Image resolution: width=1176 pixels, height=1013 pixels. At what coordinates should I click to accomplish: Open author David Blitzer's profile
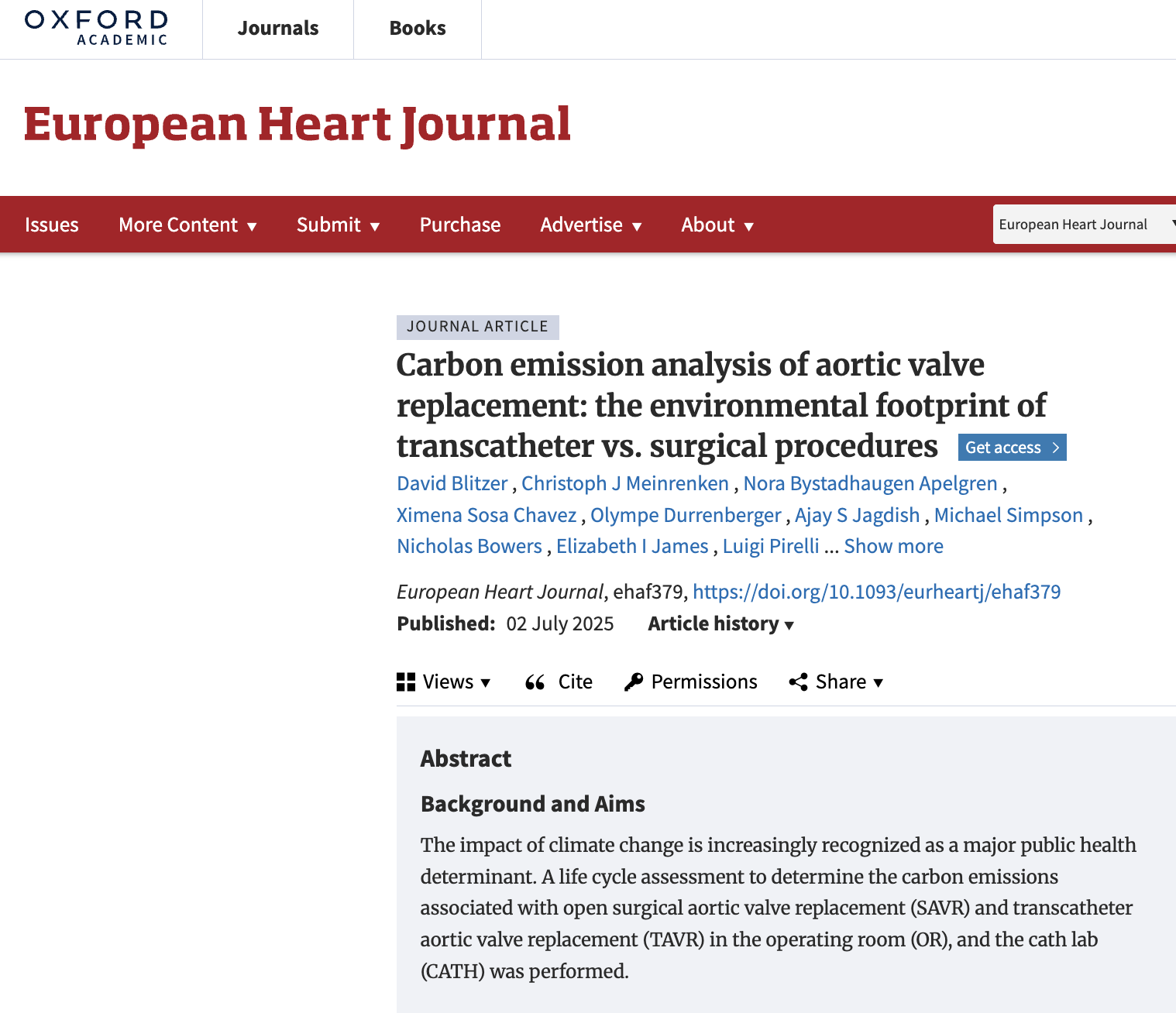[452, 484]
